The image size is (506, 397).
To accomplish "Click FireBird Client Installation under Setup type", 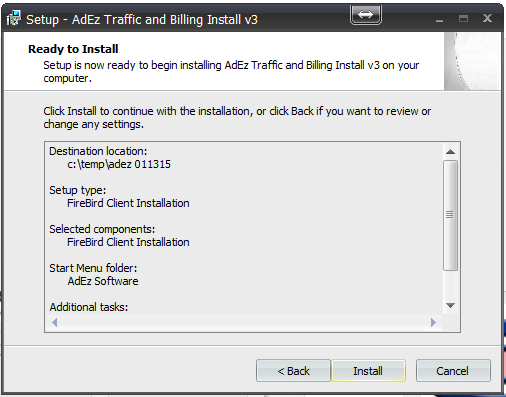I will point(128,203).
